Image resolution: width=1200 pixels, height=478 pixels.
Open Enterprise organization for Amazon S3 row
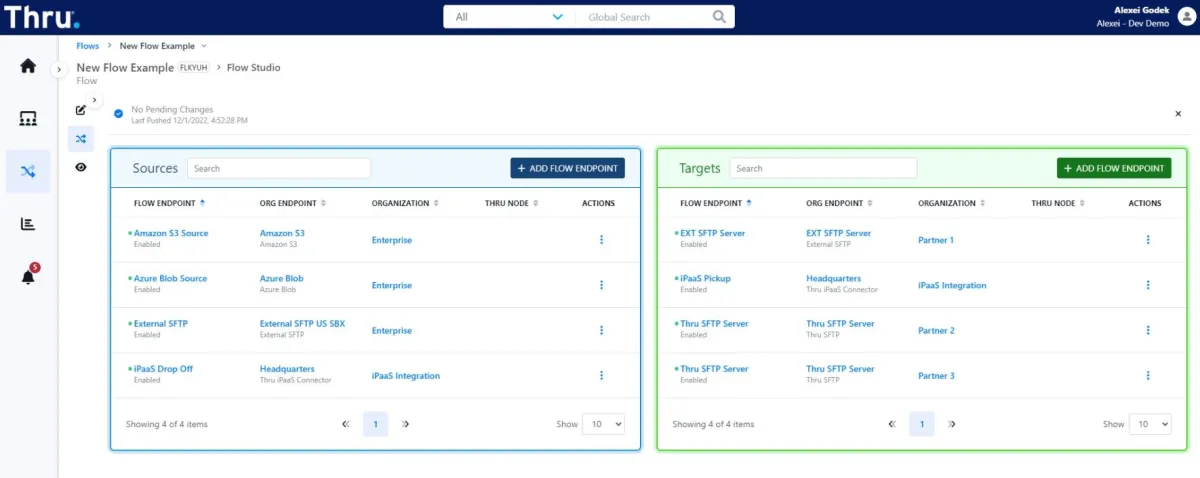tap(392, 240)
